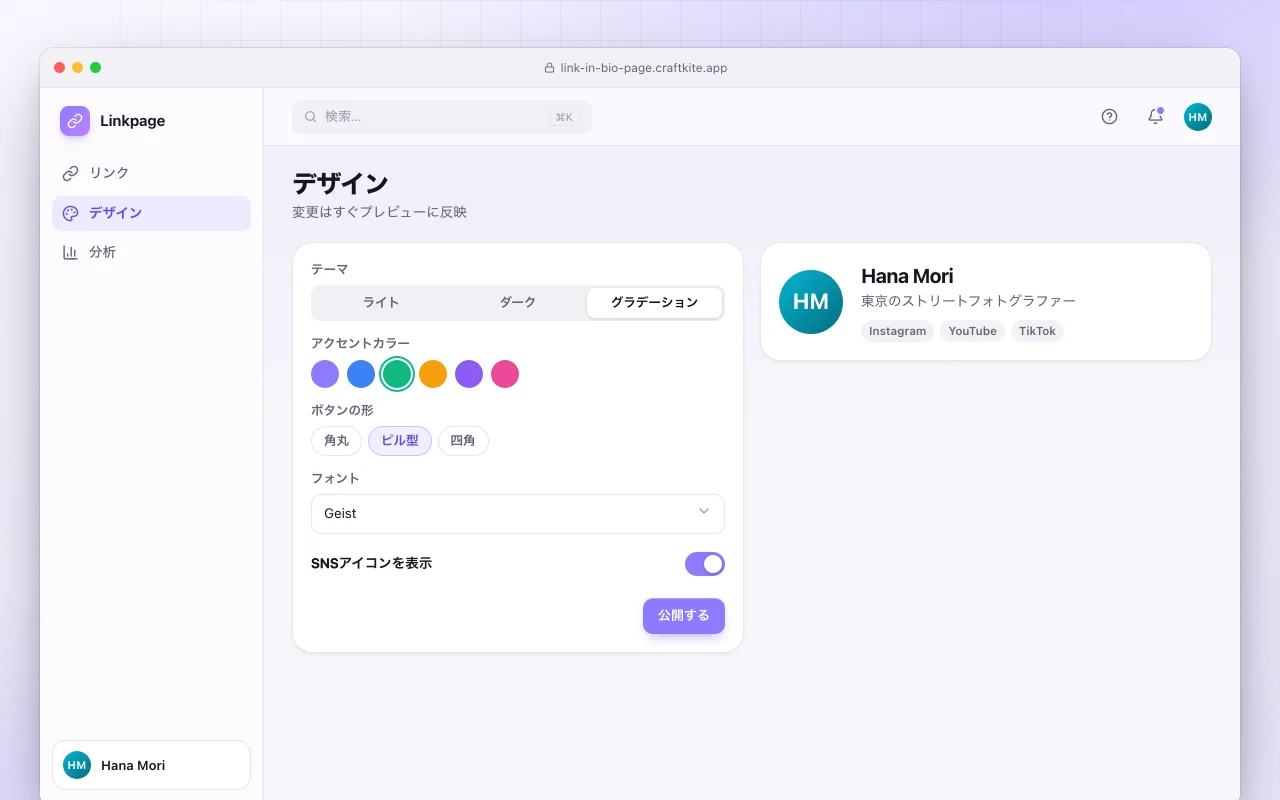Pick the orange accent color
Viewport: 1280px width, 800px height.
pyautogui.click(x=433, y=374)
